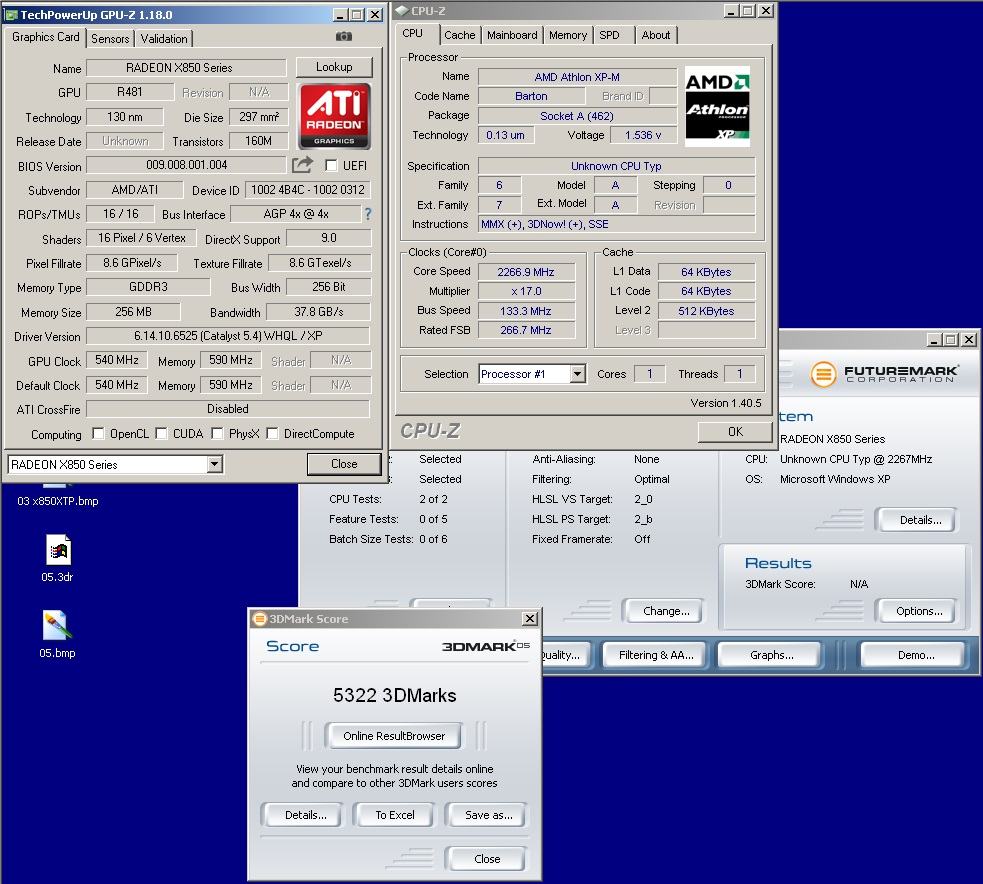Close the 3DMark Score dialog with X
Viewport: 983px width, 884px height.
[530, 619]
